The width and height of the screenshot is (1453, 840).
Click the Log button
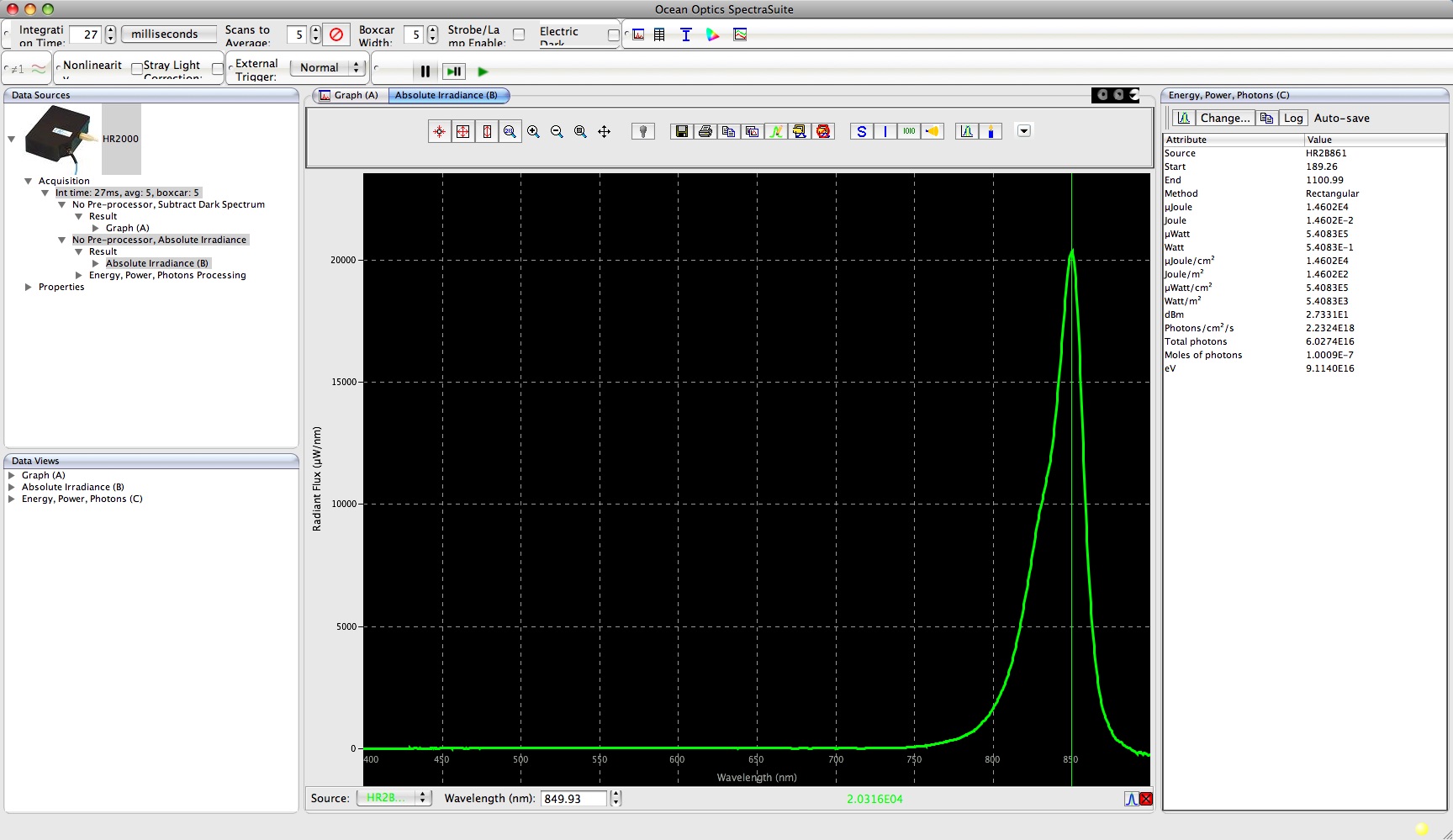coord(1293,118)
